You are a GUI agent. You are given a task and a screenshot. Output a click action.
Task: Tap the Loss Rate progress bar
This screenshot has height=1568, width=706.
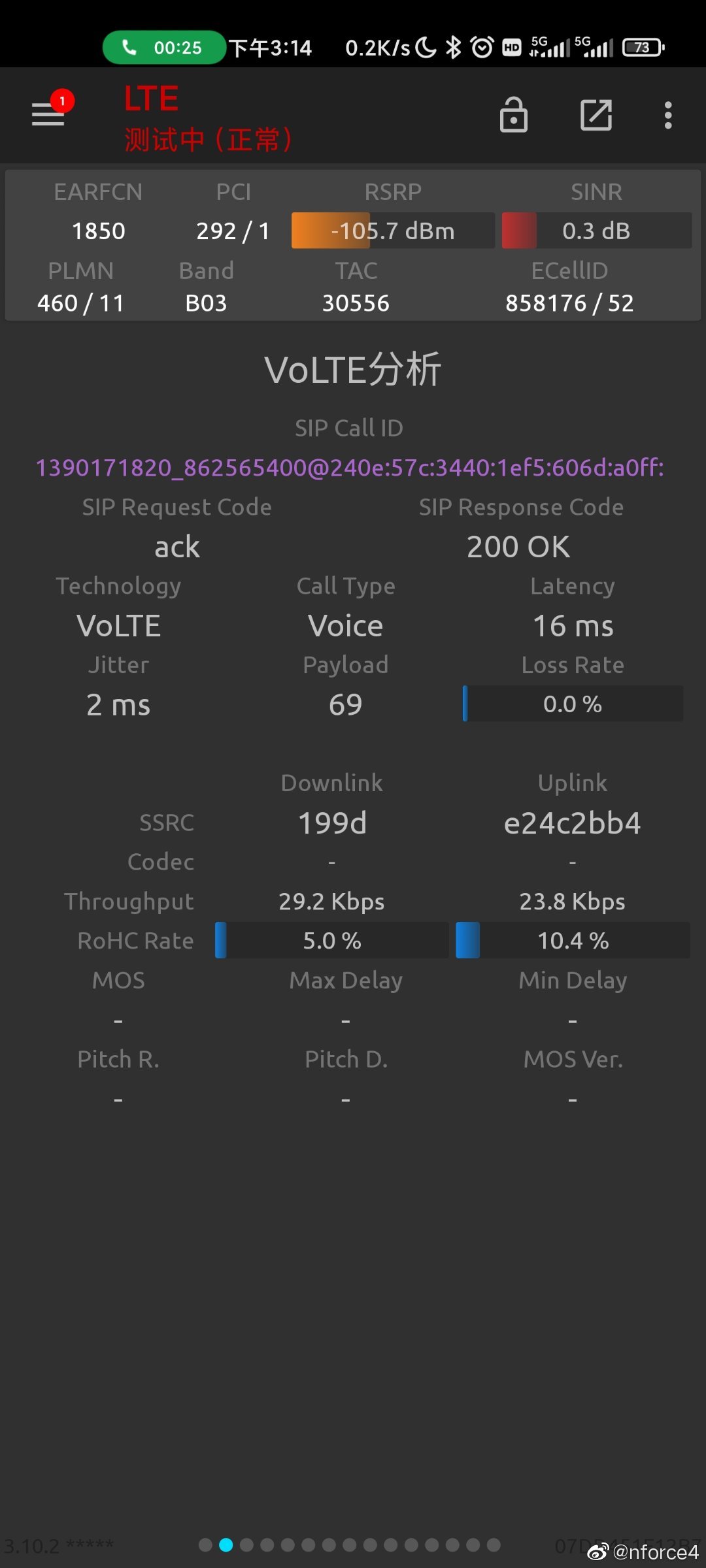573,704
